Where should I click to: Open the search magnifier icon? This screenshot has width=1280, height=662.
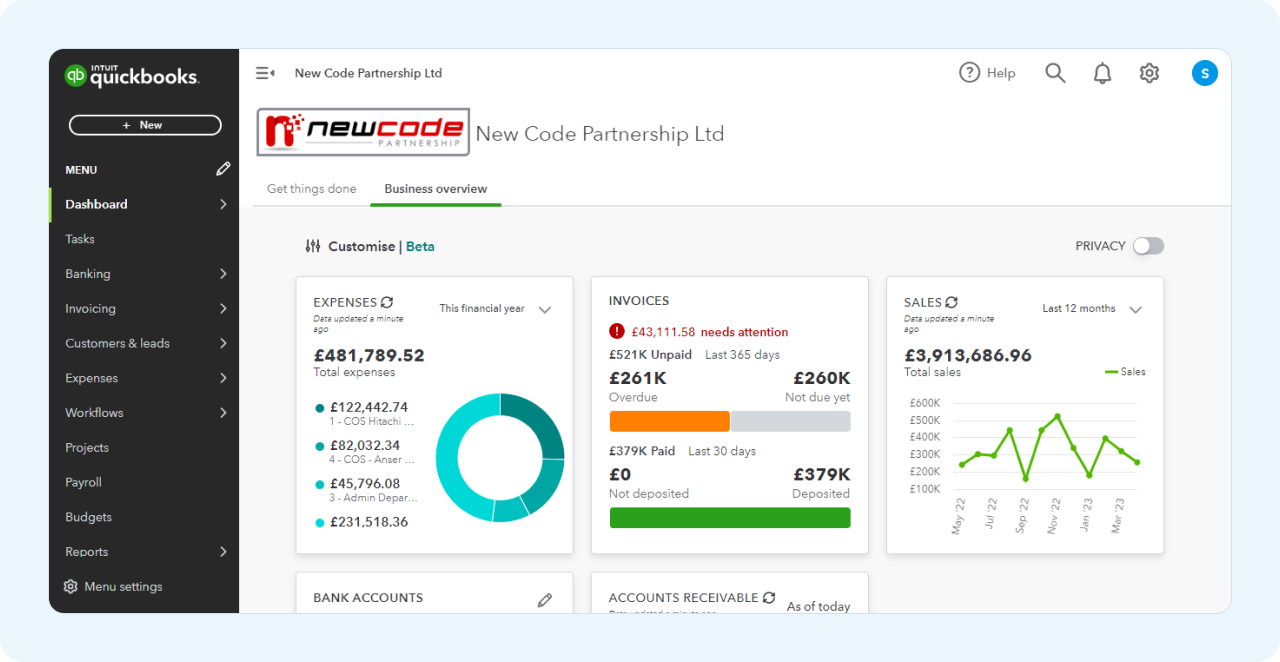(x=1055, y=73)
